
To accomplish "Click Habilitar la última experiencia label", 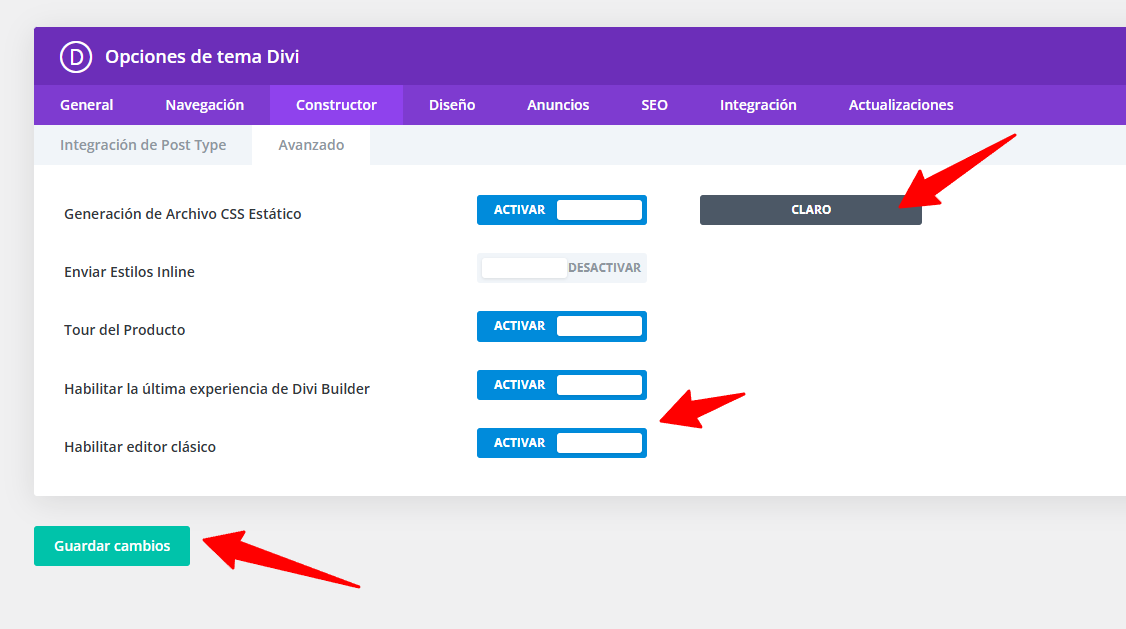I will pyautogui.click(x=217, y=389).
